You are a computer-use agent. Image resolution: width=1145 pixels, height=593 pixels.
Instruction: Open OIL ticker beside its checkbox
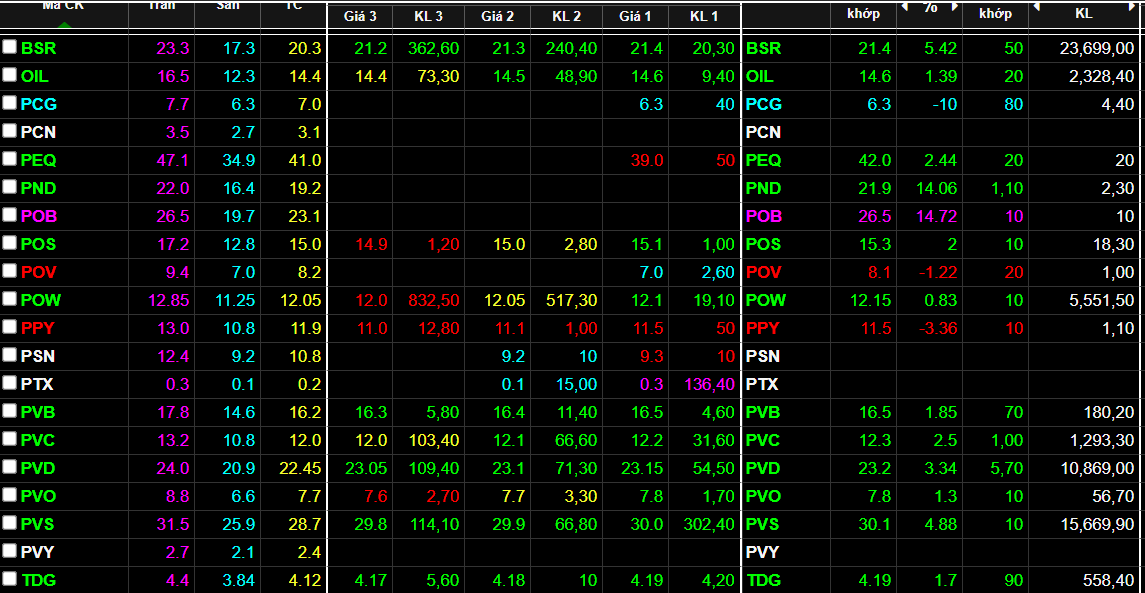click(x=34, y=76)
